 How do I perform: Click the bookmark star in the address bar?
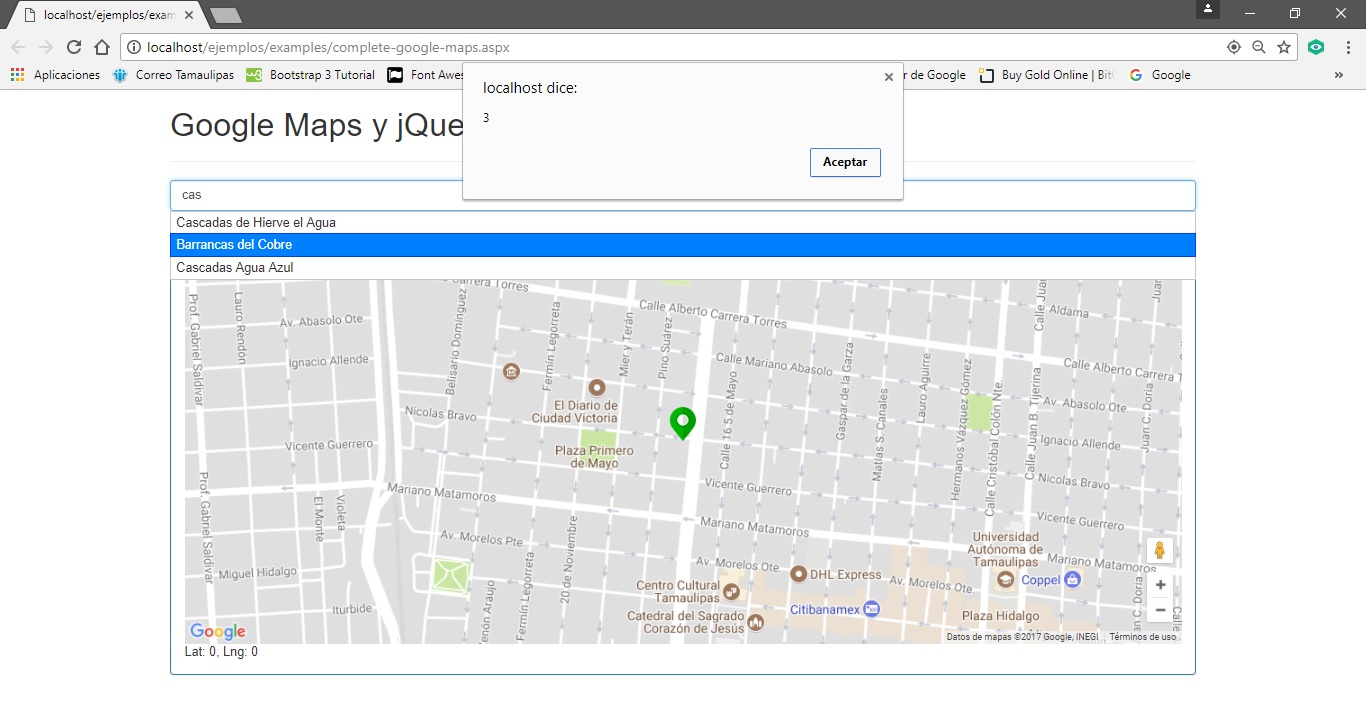click(x=1284, y=46)
